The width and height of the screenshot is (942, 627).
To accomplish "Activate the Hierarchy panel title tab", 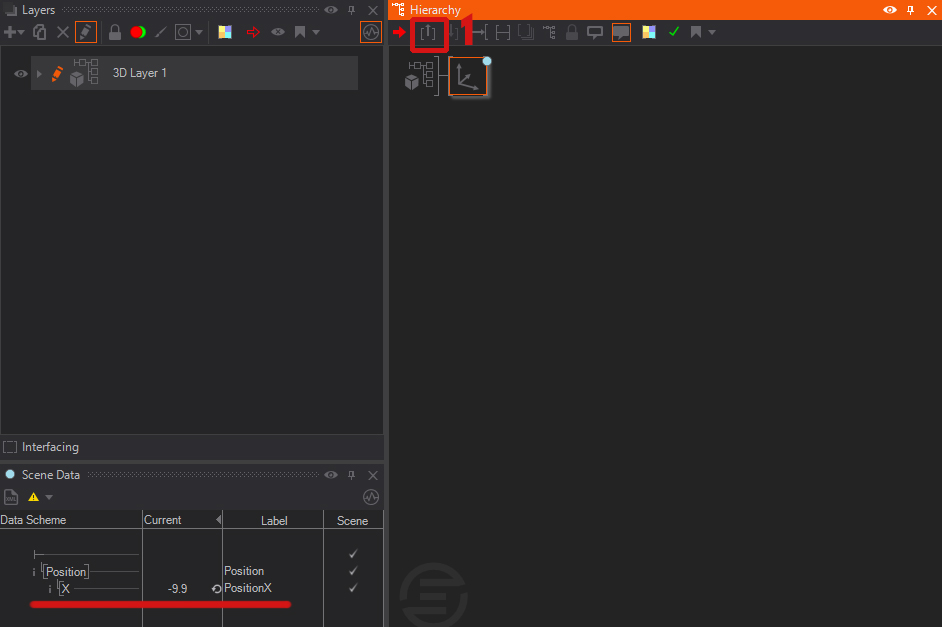I will pos(434,9).
